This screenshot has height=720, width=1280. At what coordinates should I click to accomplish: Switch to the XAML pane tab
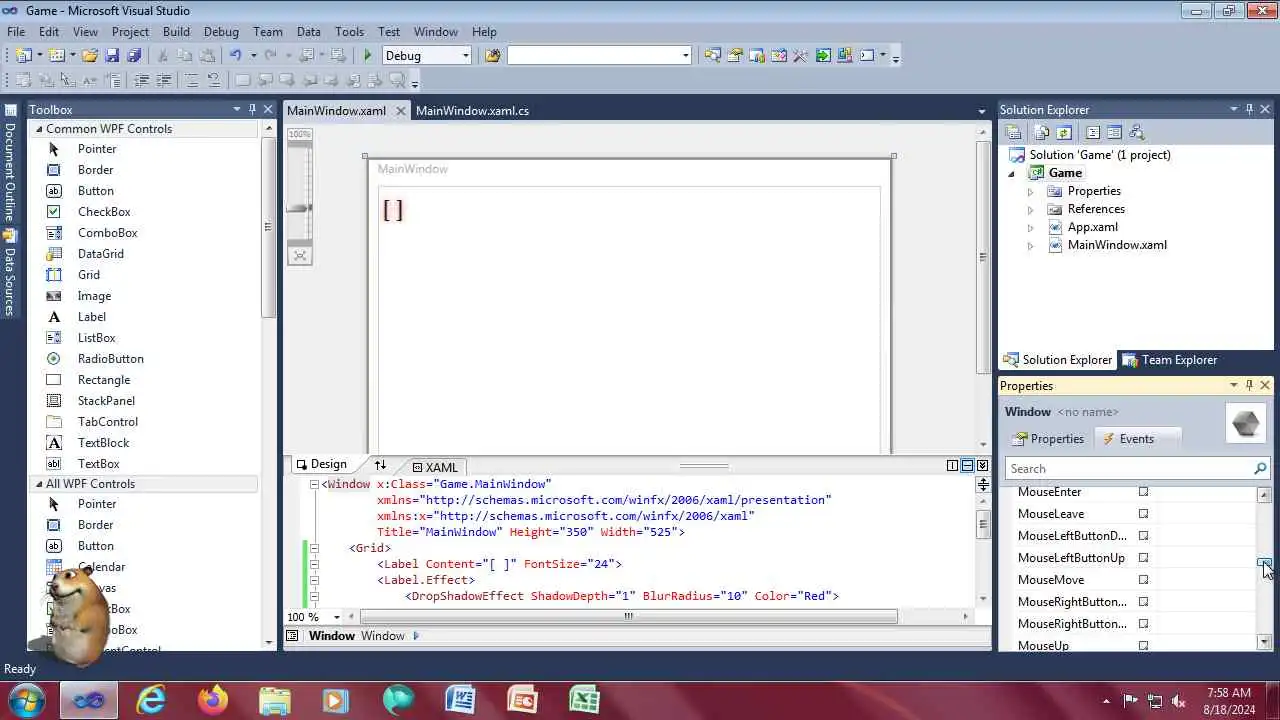435,467
